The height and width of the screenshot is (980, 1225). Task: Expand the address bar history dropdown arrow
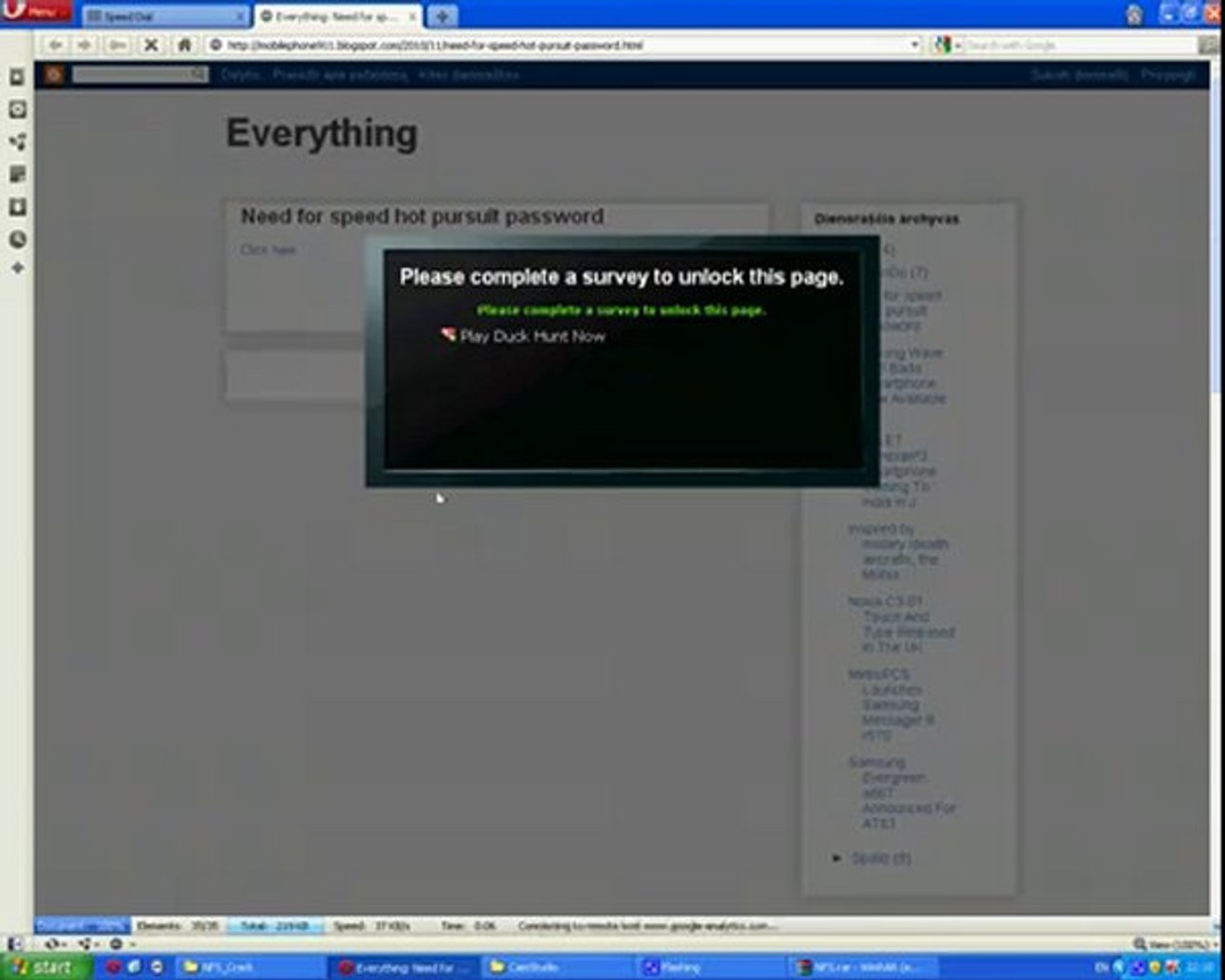coord(915,44)
